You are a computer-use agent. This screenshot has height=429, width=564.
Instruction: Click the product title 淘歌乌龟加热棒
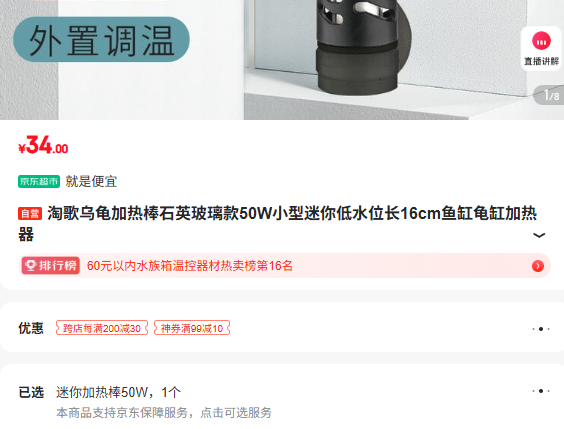pos(277,223)
